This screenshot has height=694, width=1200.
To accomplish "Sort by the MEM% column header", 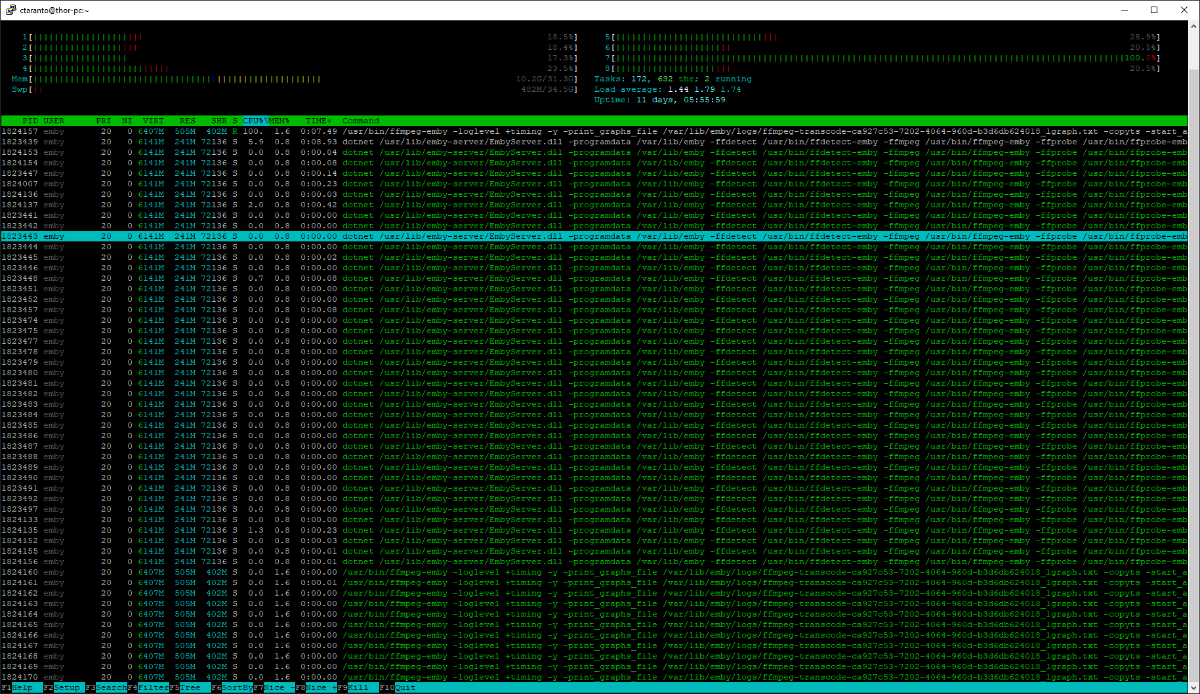I will [278, 120].
